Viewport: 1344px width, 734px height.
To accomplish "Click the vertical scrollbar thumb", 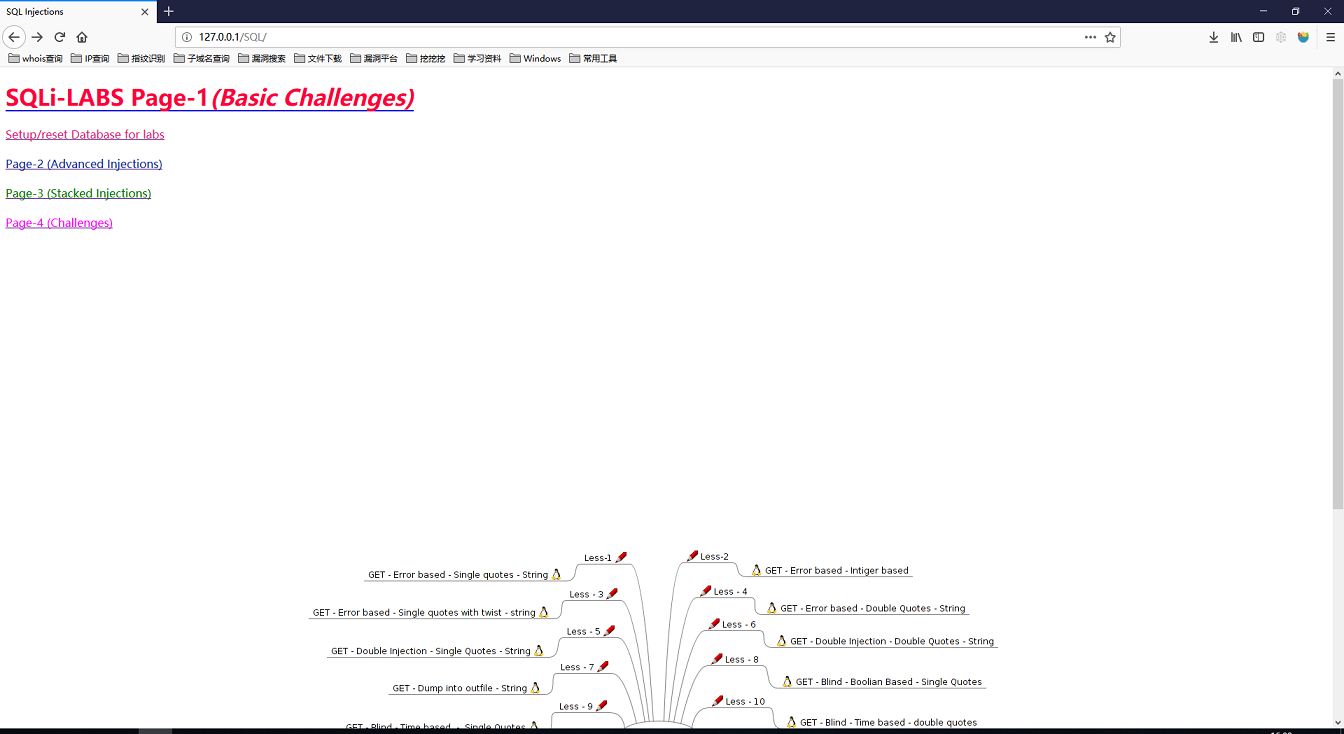I will tap(1338, 295).
